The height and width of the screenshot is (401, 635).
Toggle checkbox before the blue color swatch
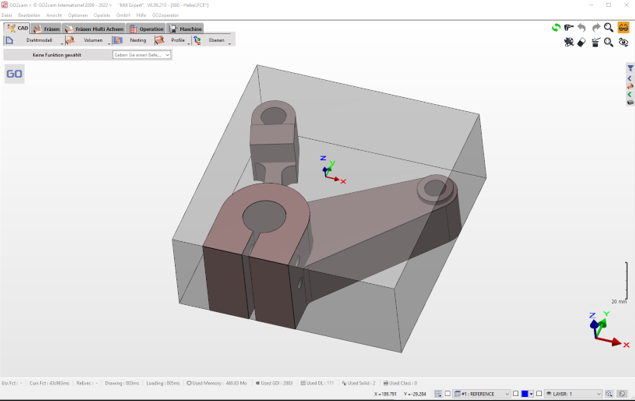pos(516,394)
